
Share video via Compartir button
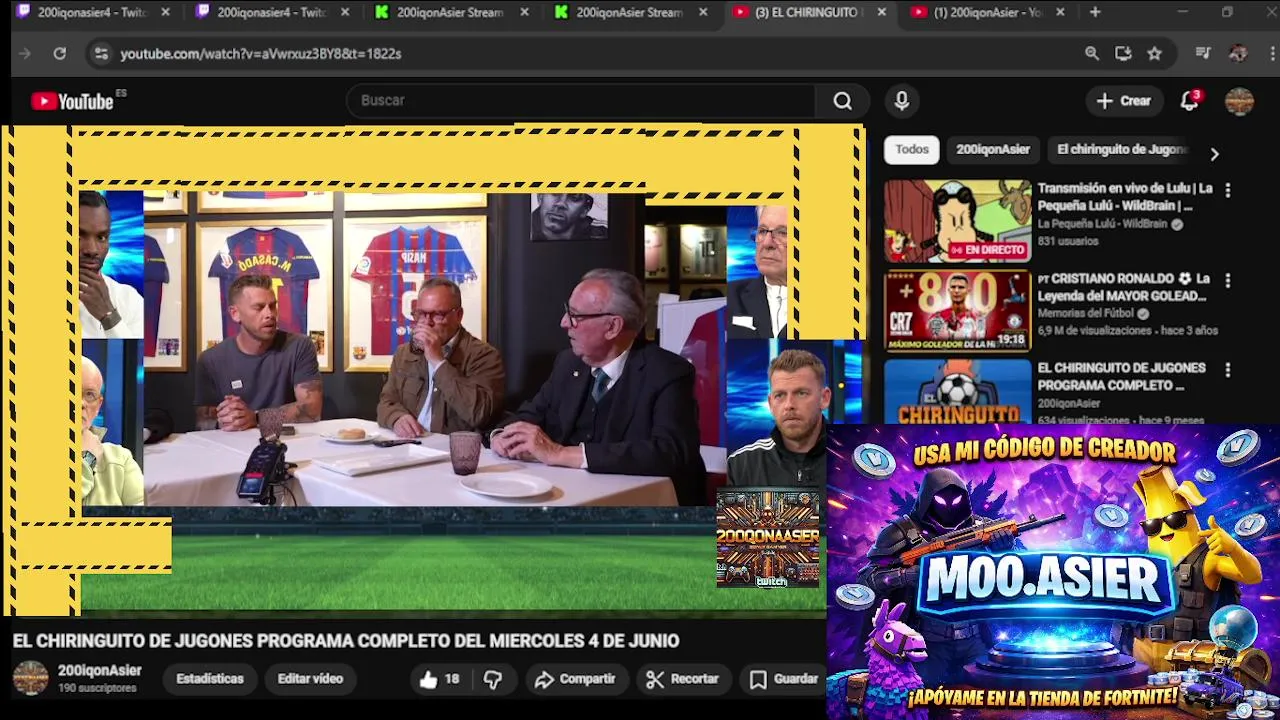click(575, 679)
